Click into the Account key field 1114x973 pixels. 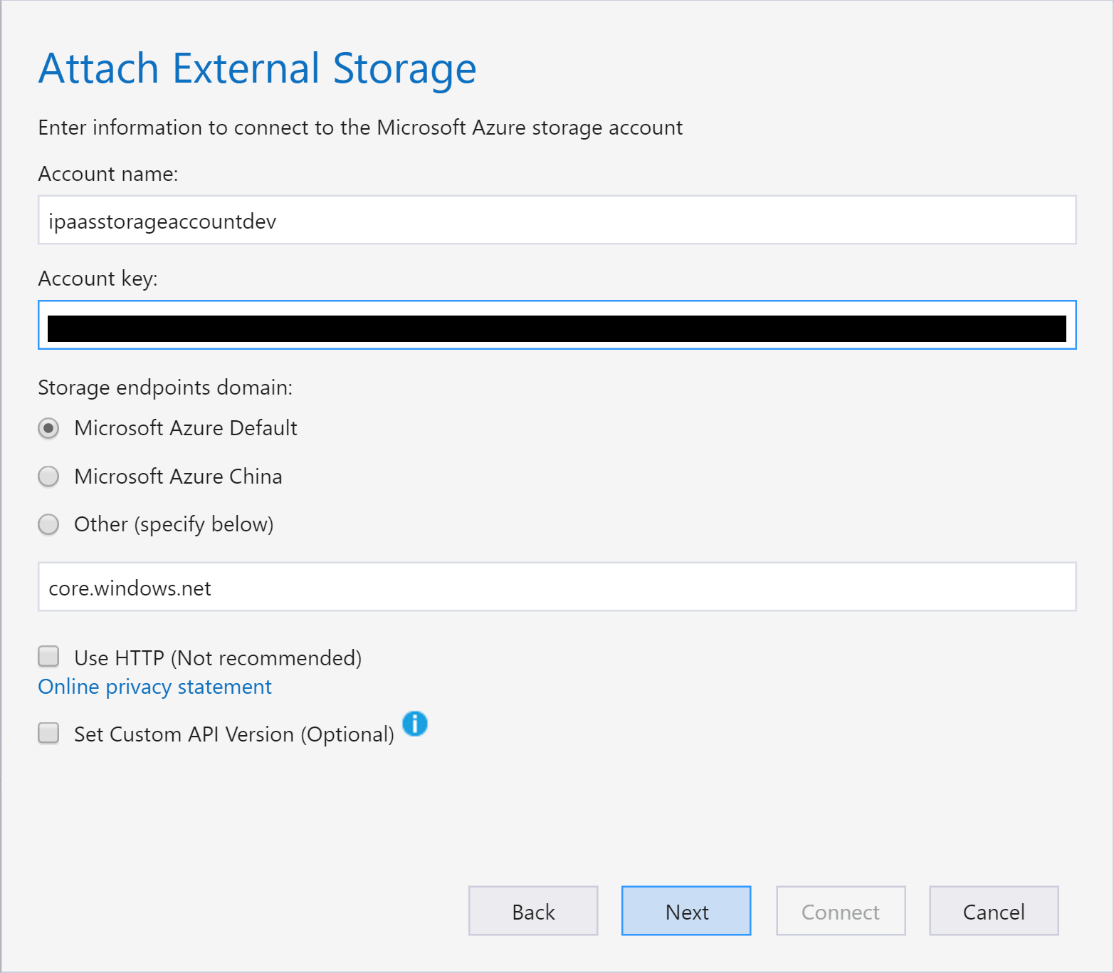557,325
